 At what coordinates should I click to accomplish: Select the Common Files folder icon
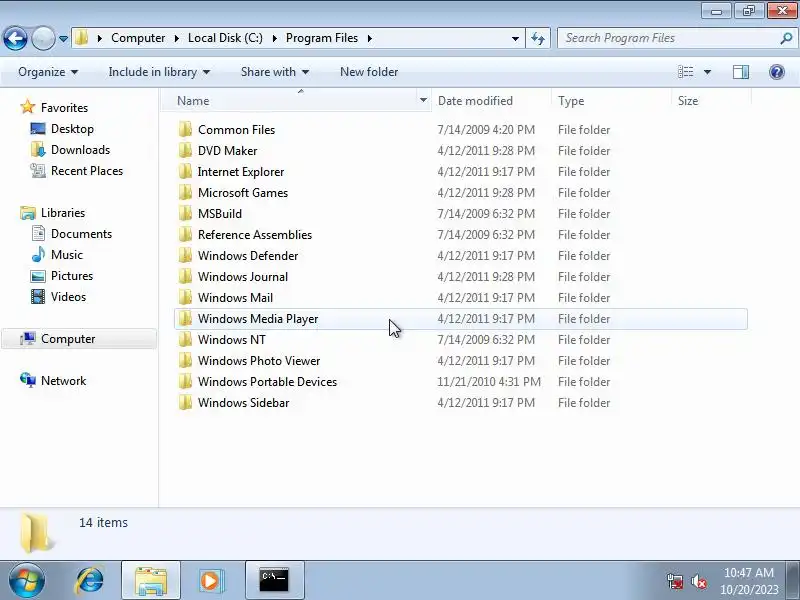click(185, 130)
